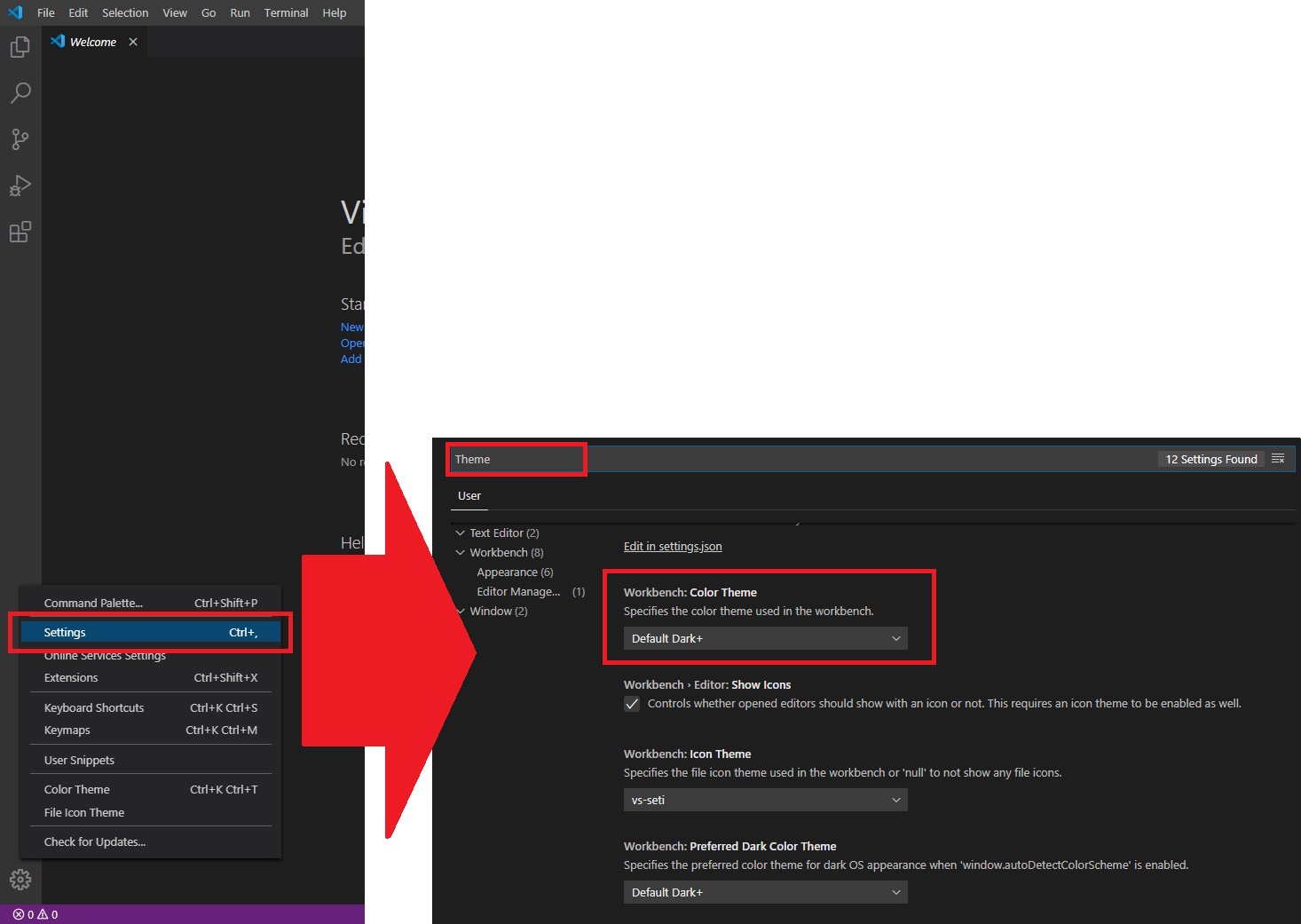Collapse the Workbench settings group
This screenshot has width=1301, height=924.
click(460, 553)
